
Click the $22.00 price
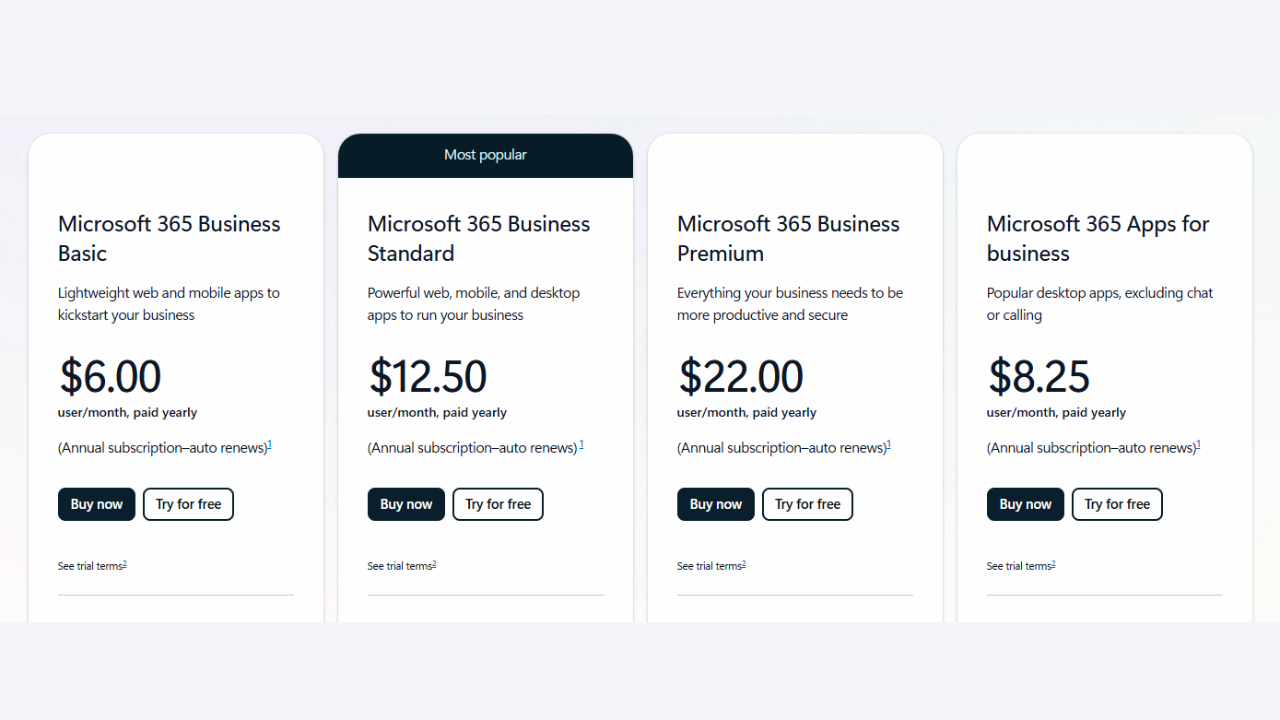point(741,376)
